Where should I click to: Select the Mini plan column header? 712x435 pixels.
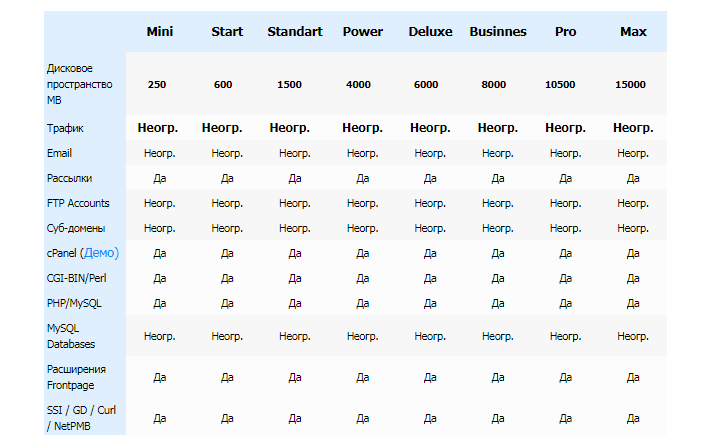(160, 31)
